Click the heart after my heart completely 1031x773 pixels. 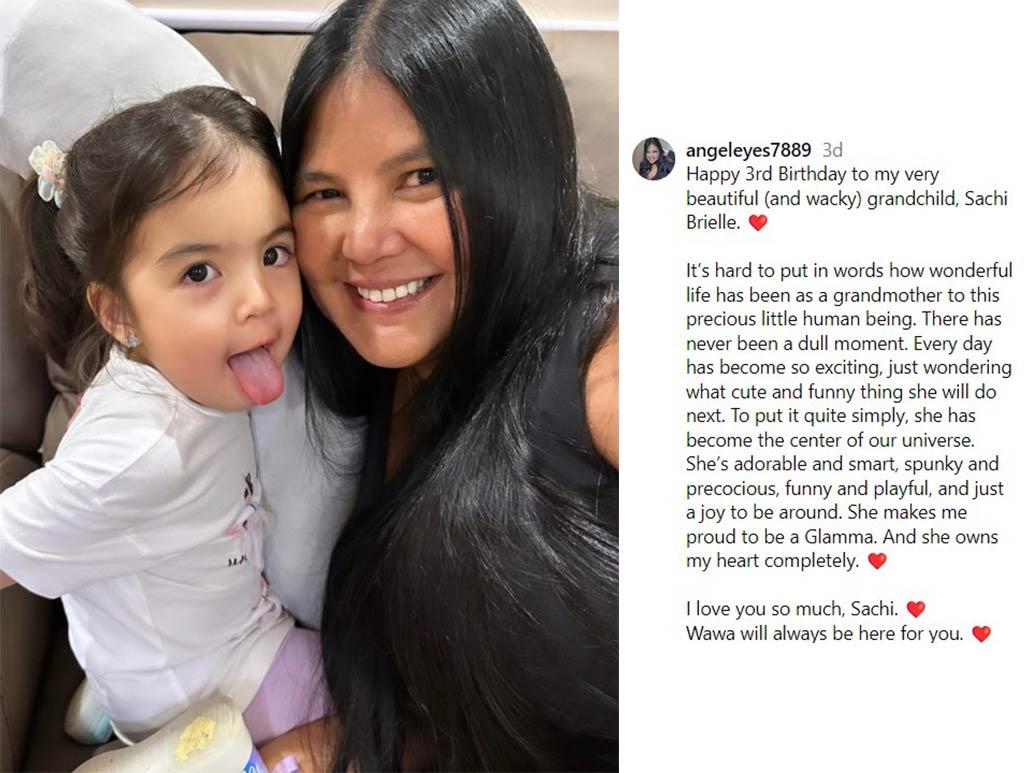(x=877, y=561)
